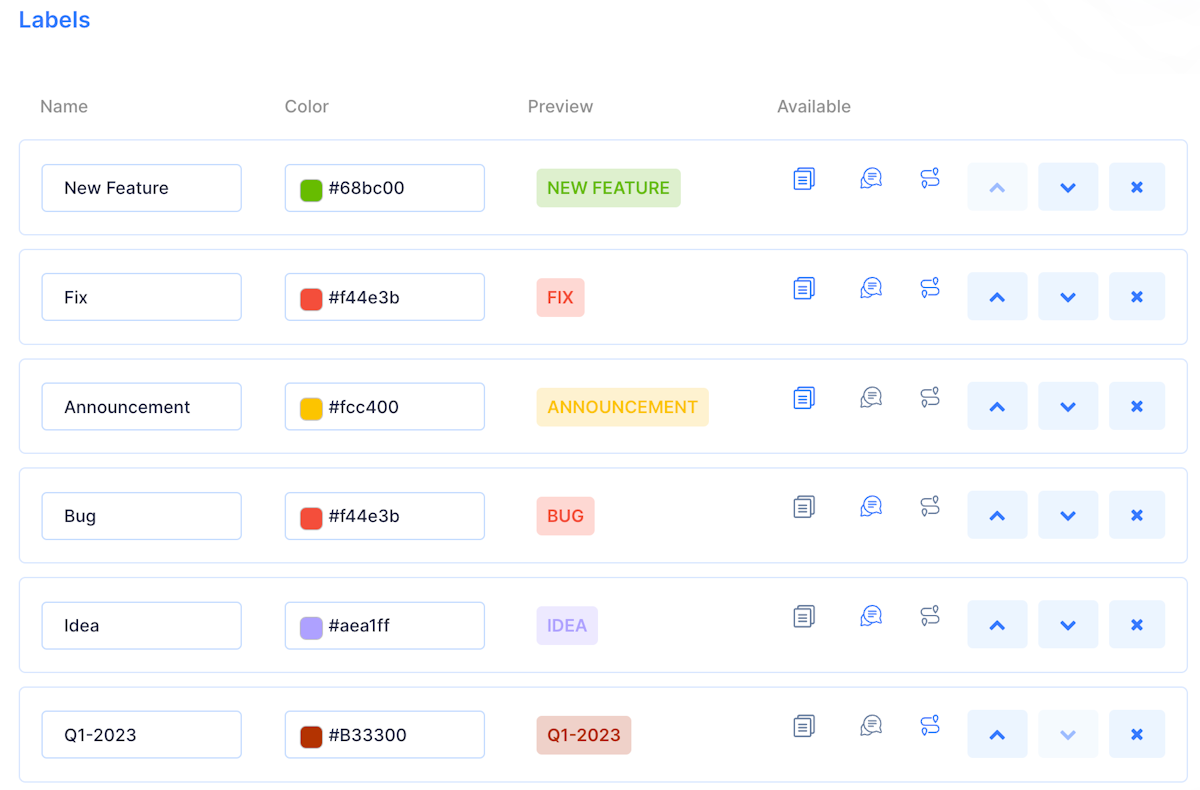This screenshot has height=790, width=1200.
Task: Move Idea label down
Action: (x=1068, y=625)
